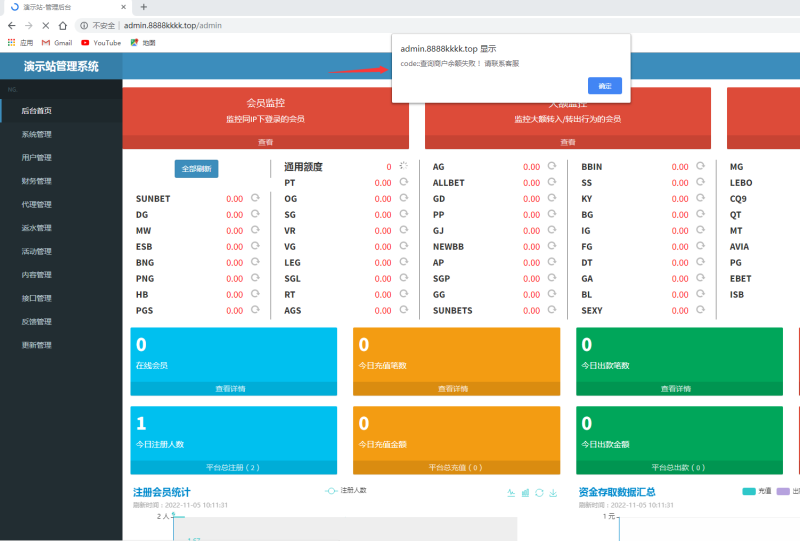This screenshot has width=800, height=541.
Task: Close the 演示站 browser tab
Action: (x=123, y=7)
